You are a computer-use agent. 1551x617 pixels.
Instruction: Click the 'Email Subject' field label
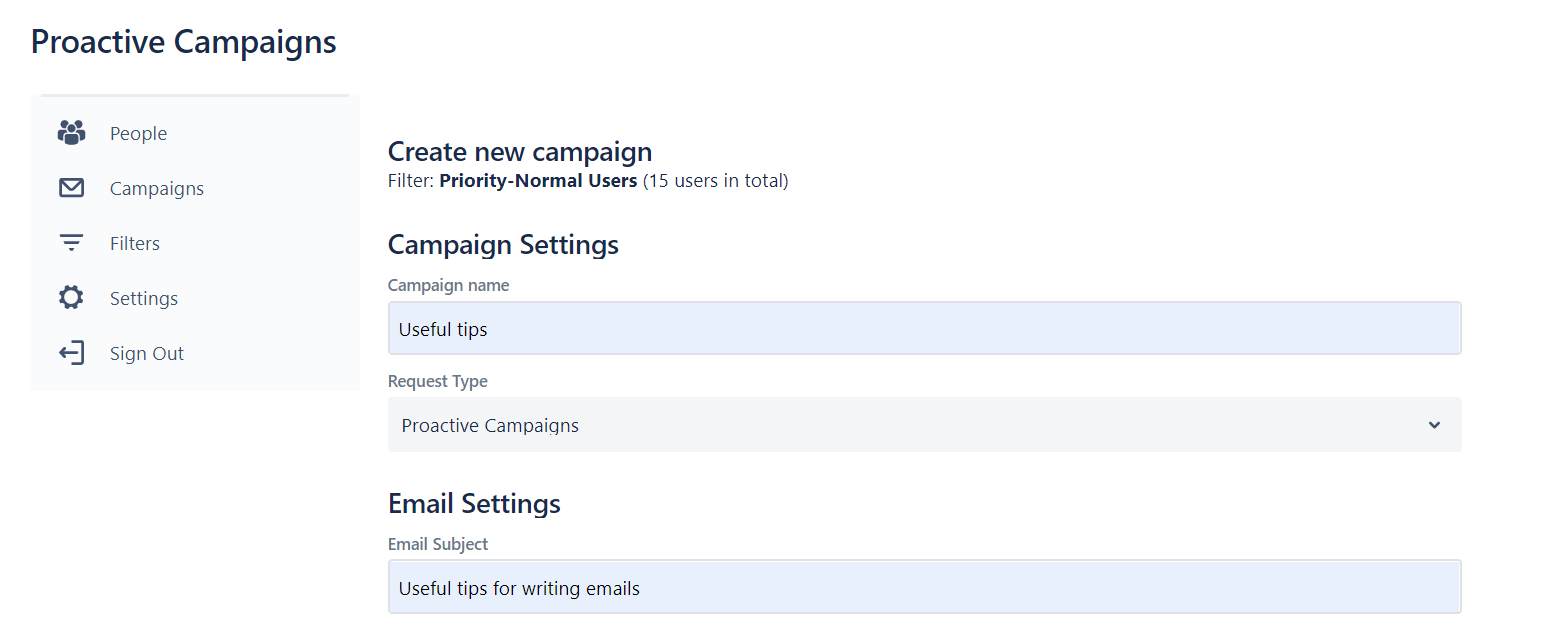pos(438,544)
